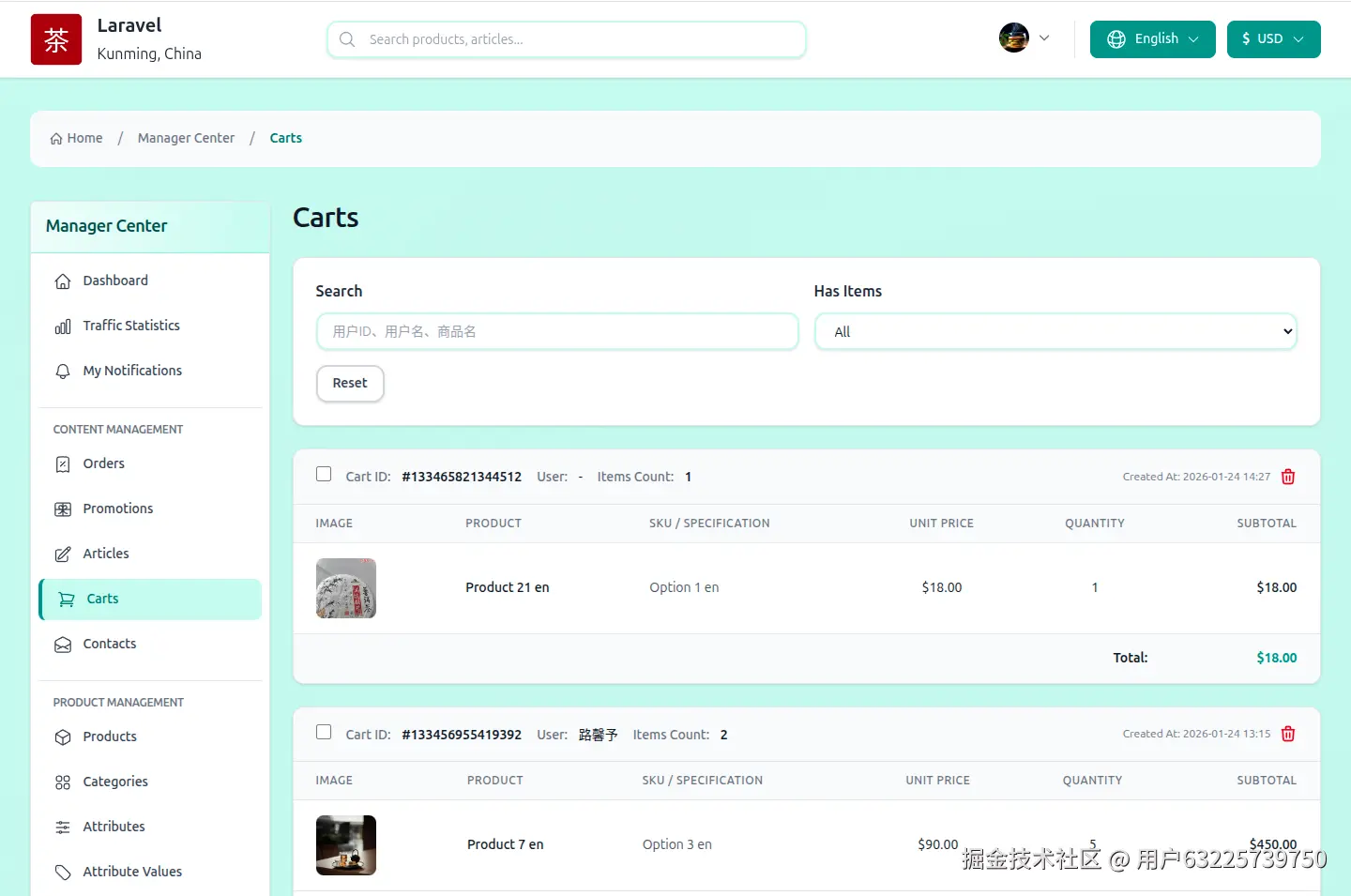Click the My Notifications bell icon
This screenshot has height=896, width=1351.
click(63, 372)
